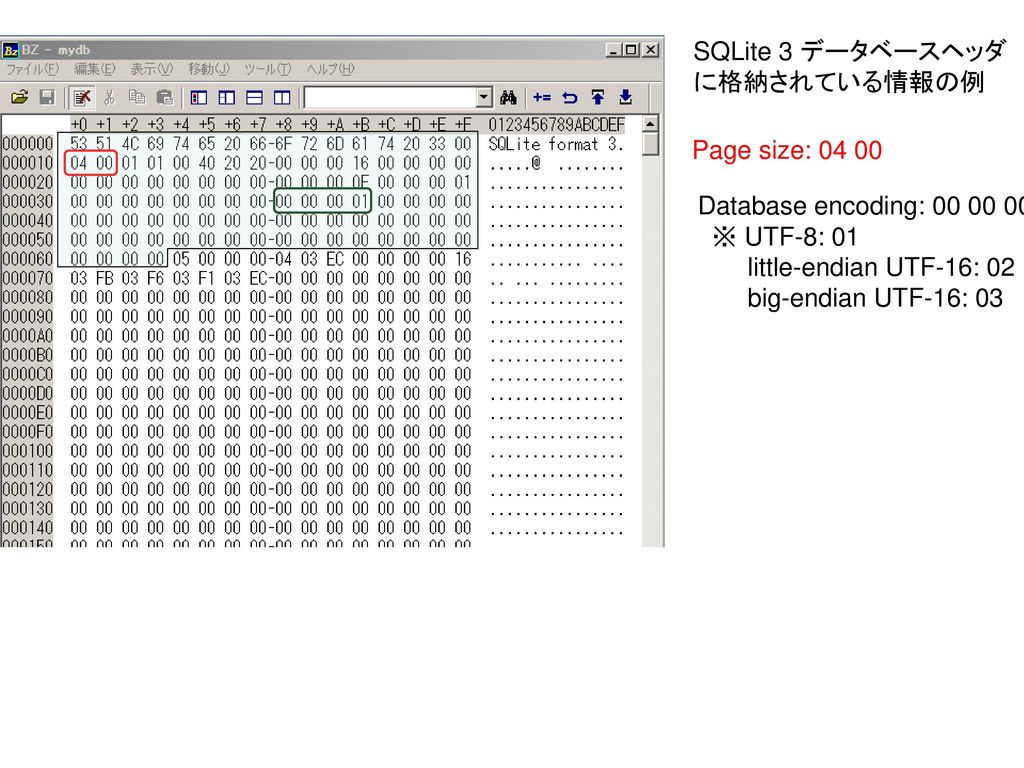Click the return-back arrow icon

[x=569, y=97]
